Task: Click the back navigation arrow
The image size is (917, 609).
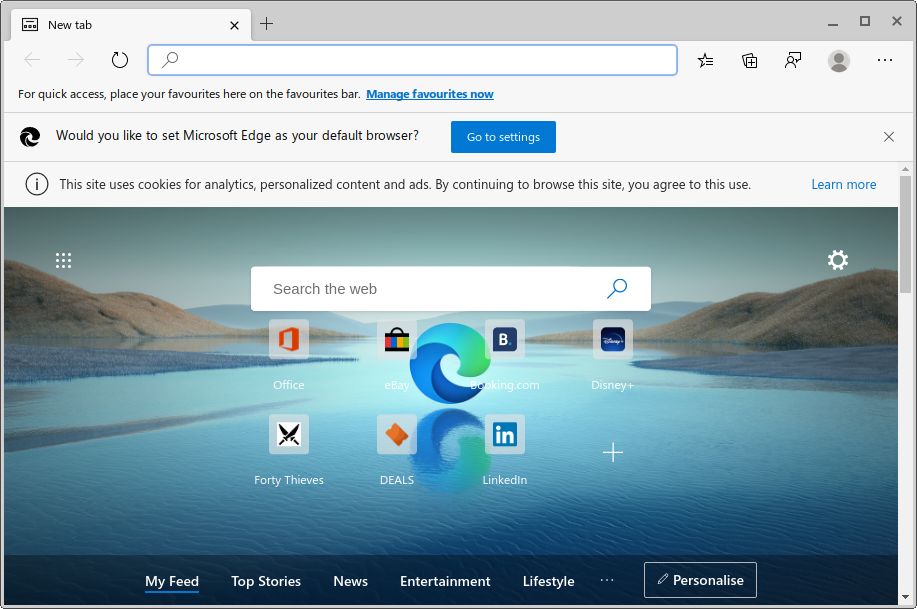Action: point(32,60)
